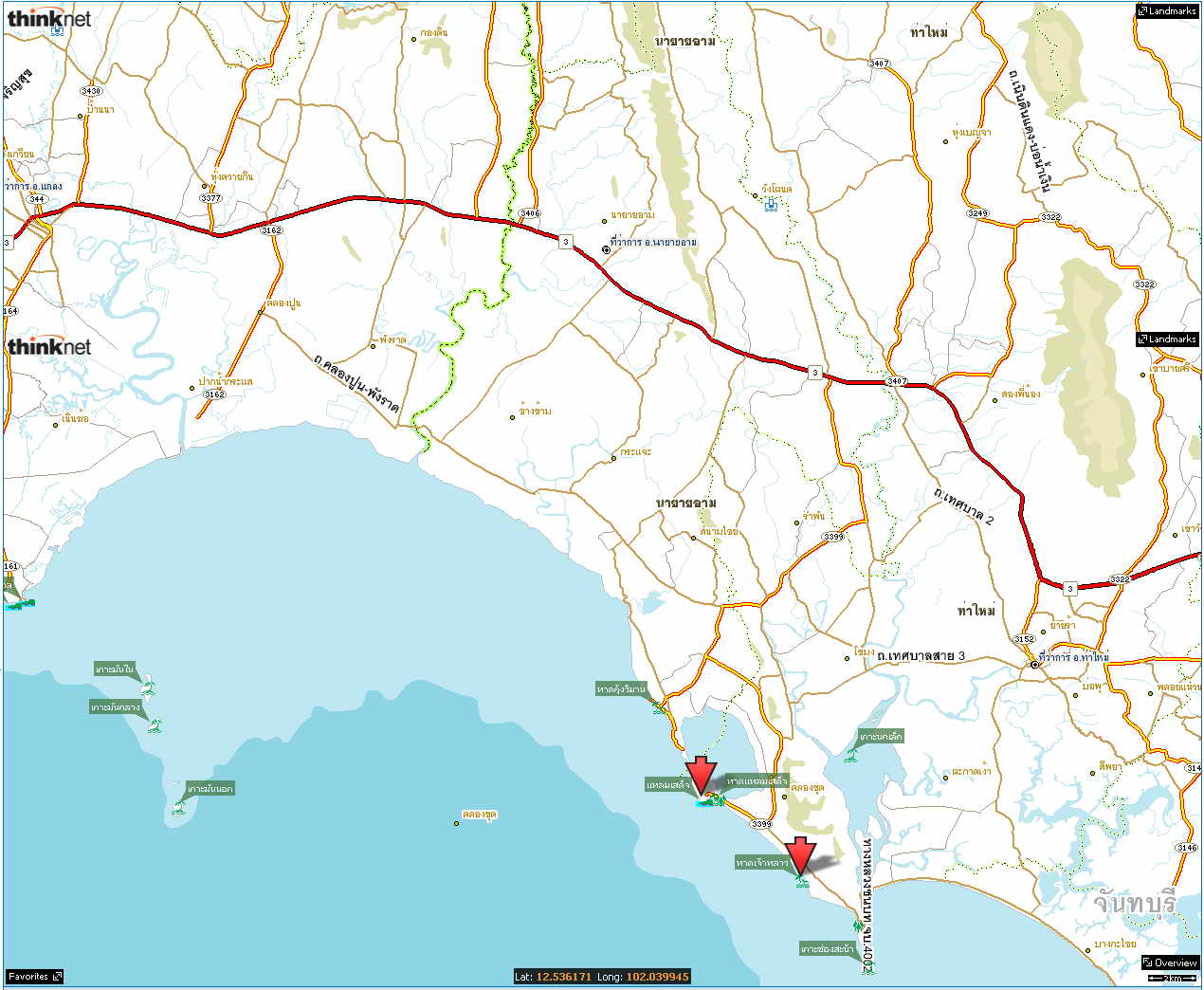Click the เกาะช่องสะบ้า island icon
The image size is (1204, 990).
click(x=867, y=965)
